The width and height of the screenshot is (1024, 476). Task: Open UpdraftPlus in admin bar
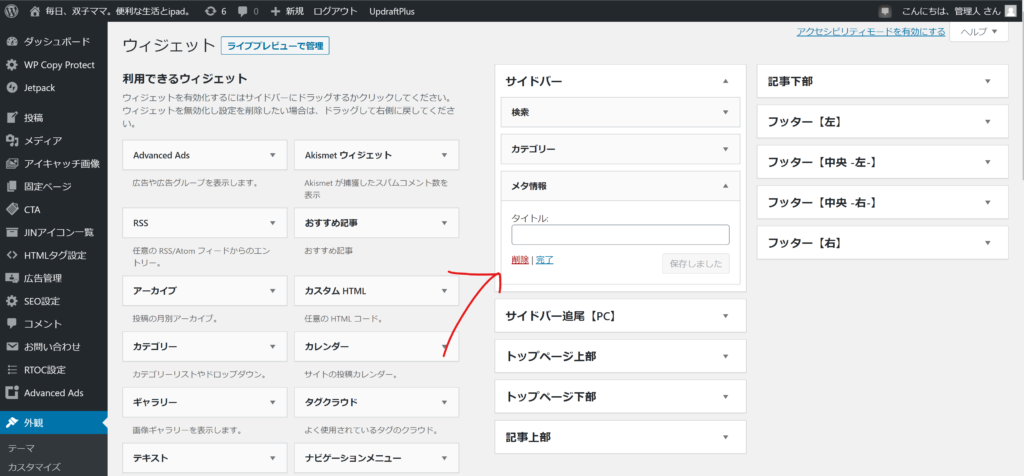[391, 11]
